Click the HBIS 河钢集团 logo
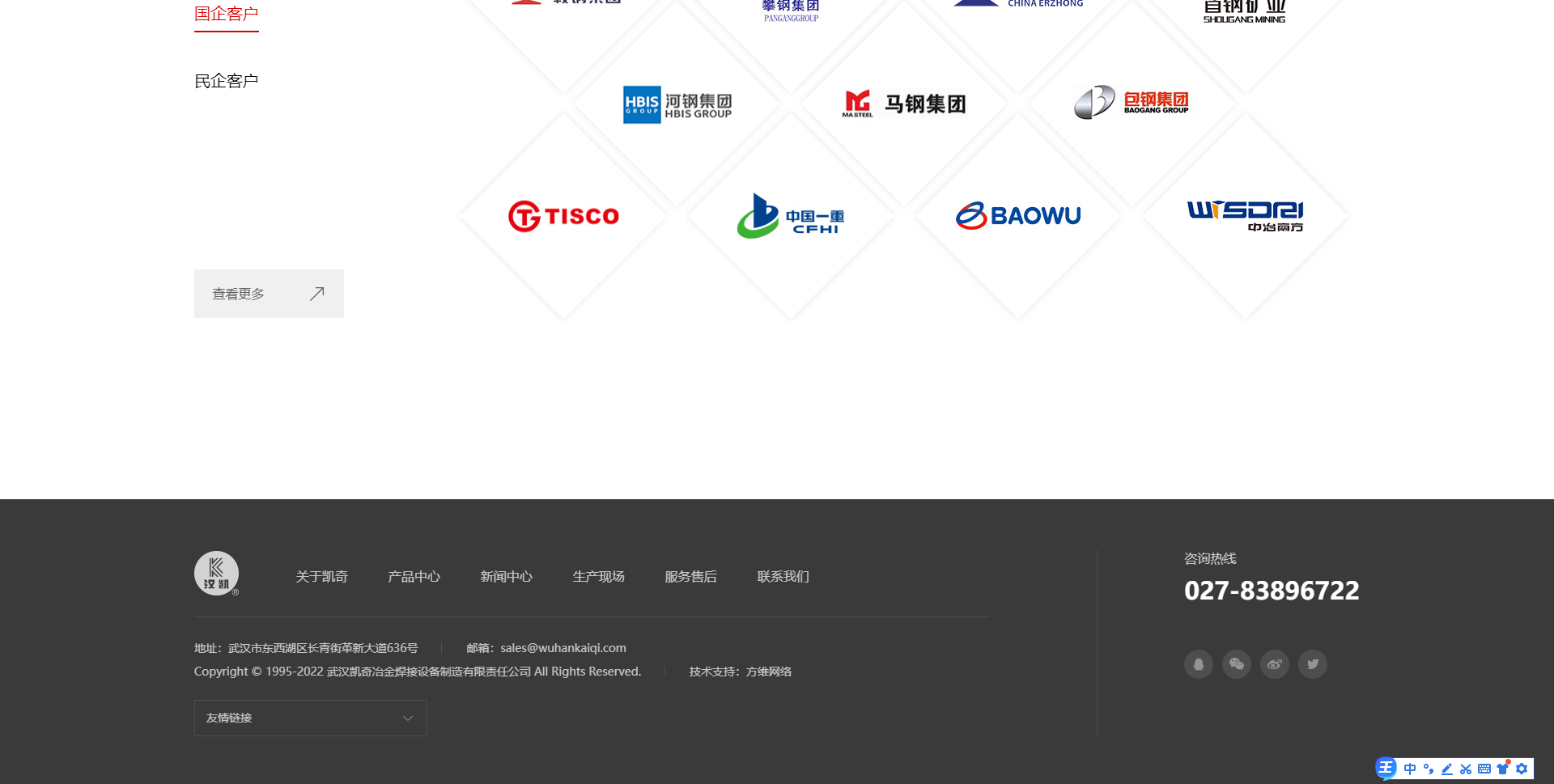1554x784 pixels. [x=677, y=104]
